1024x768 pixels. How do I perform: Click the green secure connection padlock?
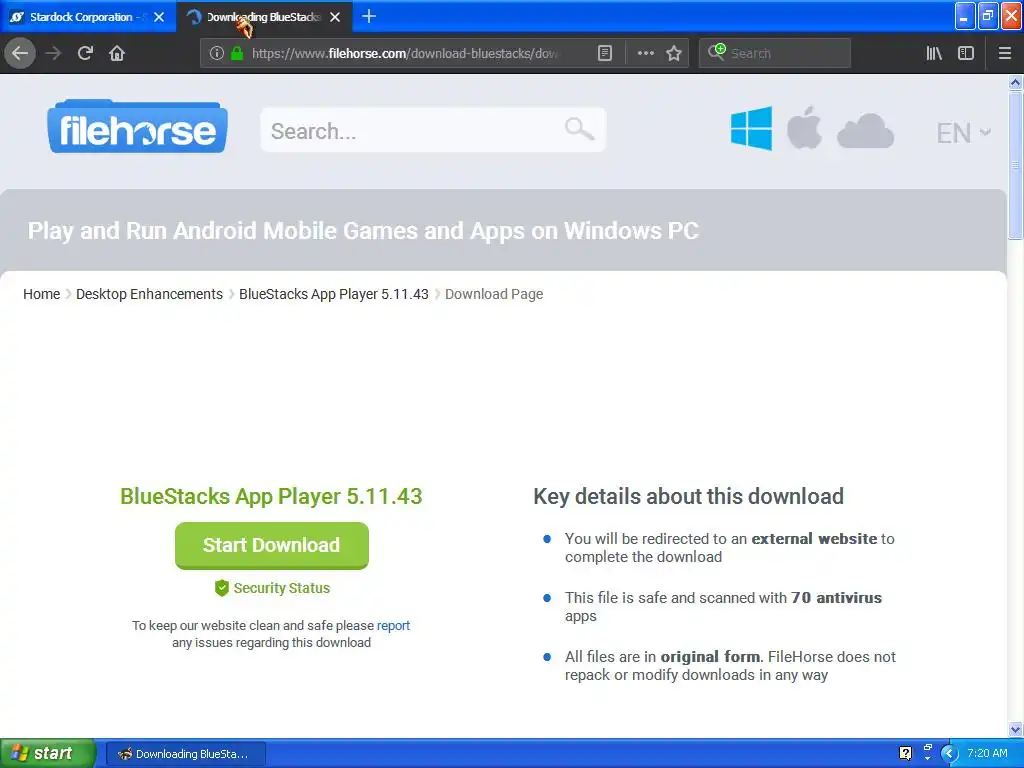pyautogui.click(x=237, y=53)
